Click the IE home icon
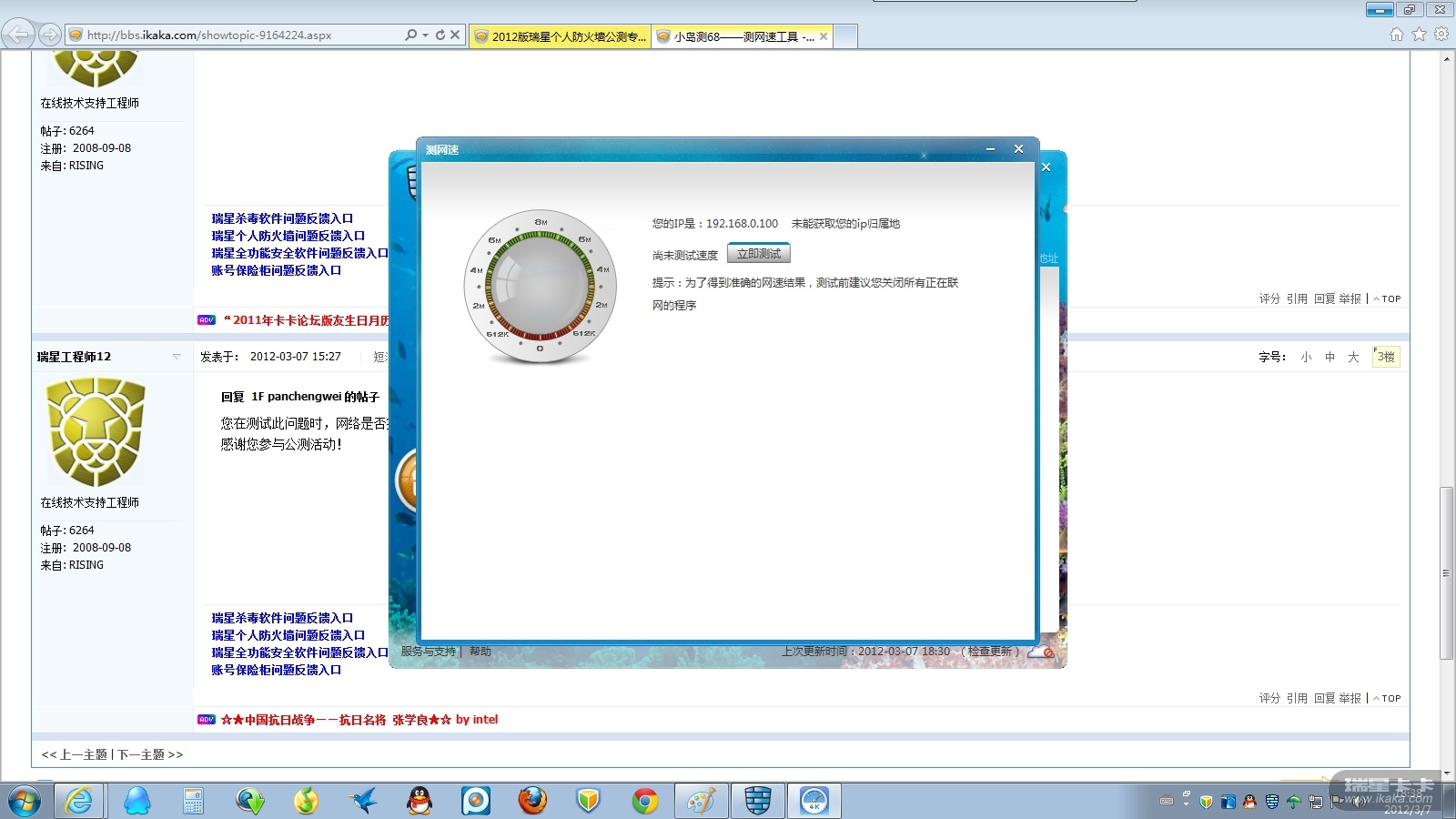The height and width of the screenshot is (819, 1456). tap(1396, 35)
